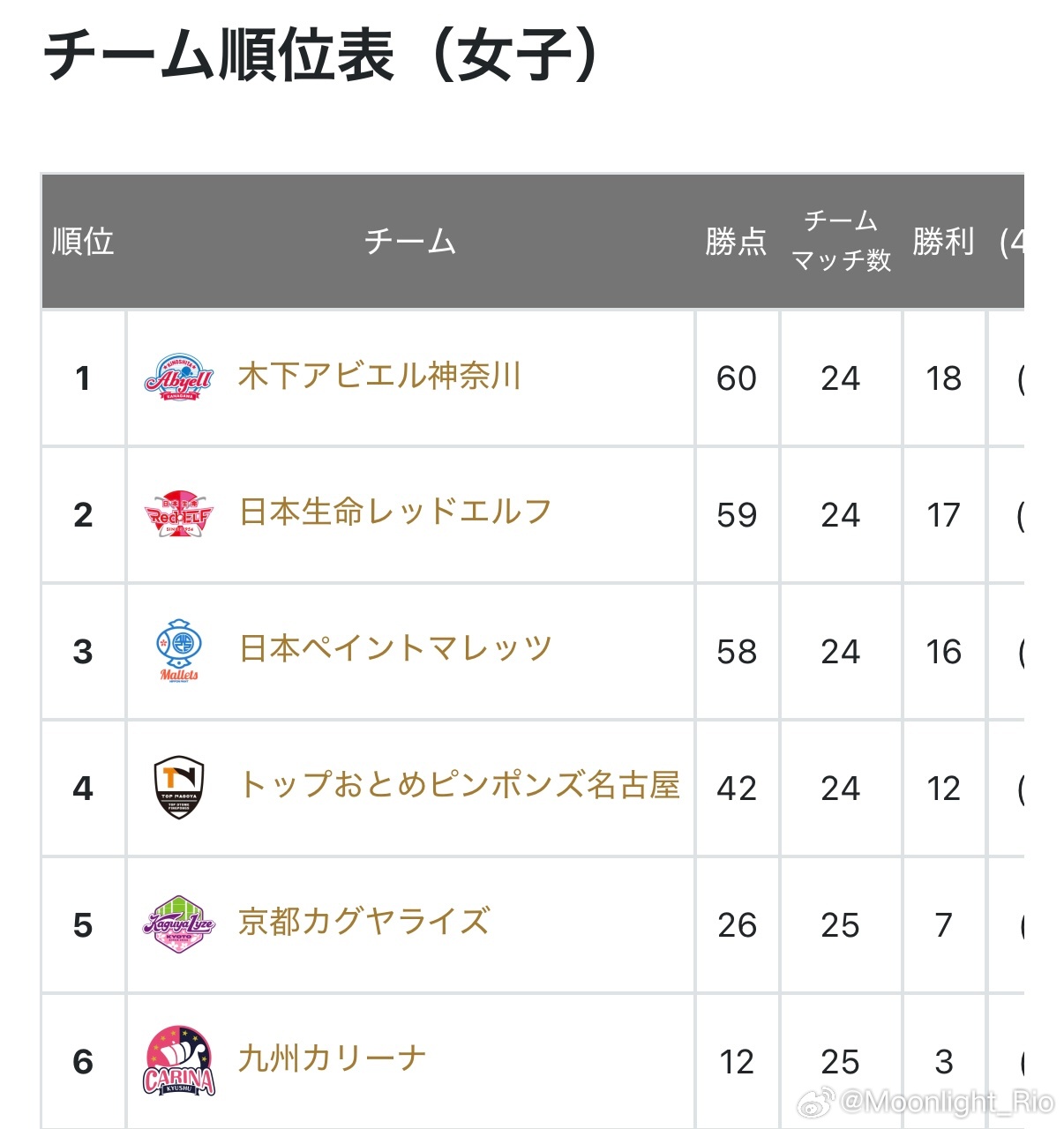Open the トップおとめピンポンズ名古屋 team link
1064x1129 pixels.
pyautogui.click(x=459, y=785)
